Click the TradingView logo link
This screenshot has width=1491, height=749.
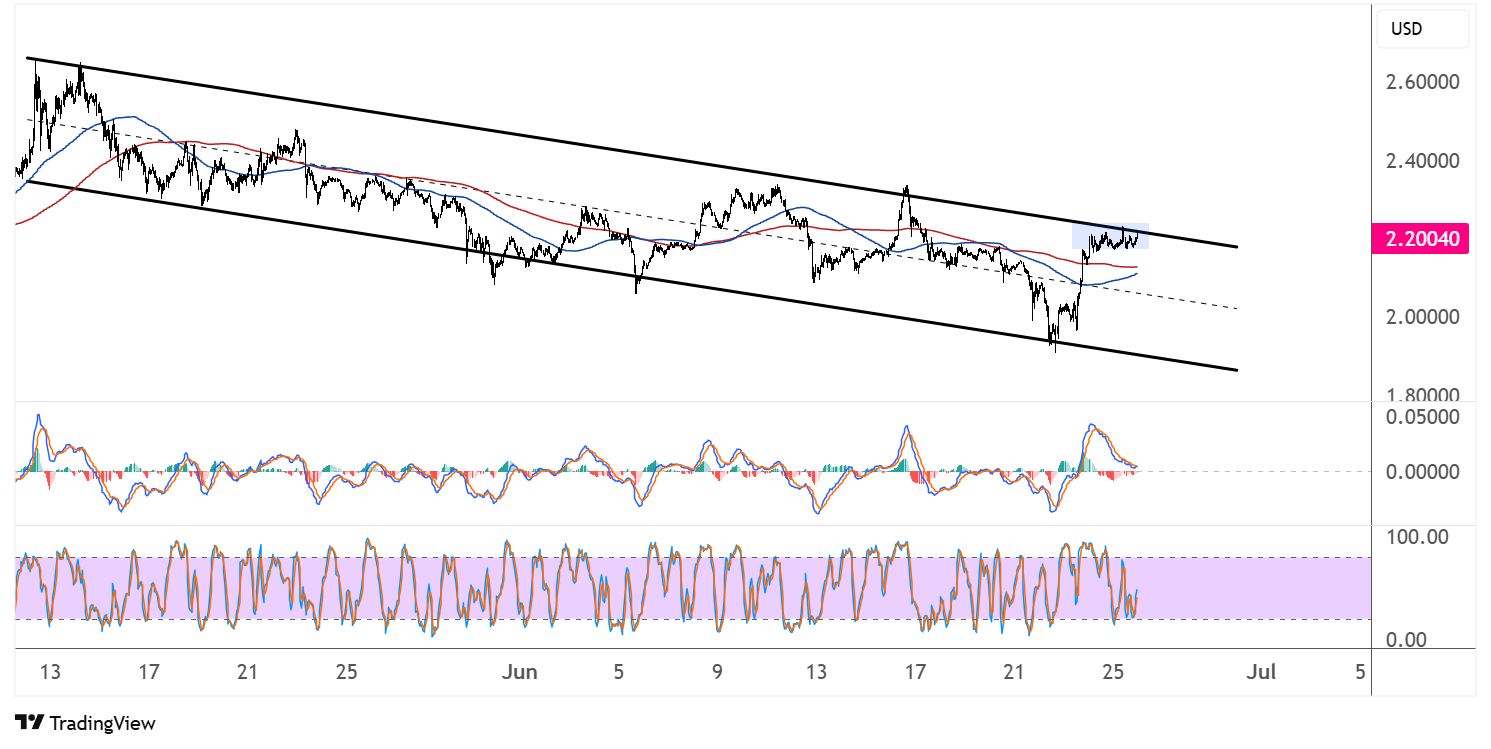click(86, 722)
